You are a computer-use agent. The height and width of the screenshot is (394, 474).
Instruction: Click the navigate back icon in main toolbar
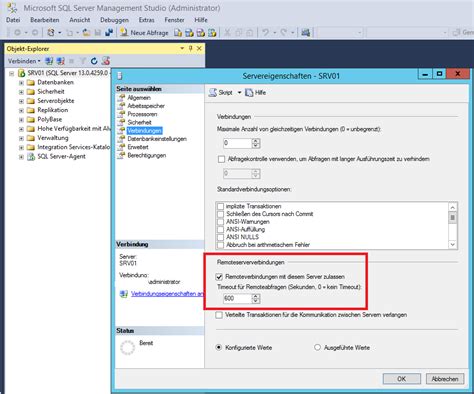tap(17, 33)
